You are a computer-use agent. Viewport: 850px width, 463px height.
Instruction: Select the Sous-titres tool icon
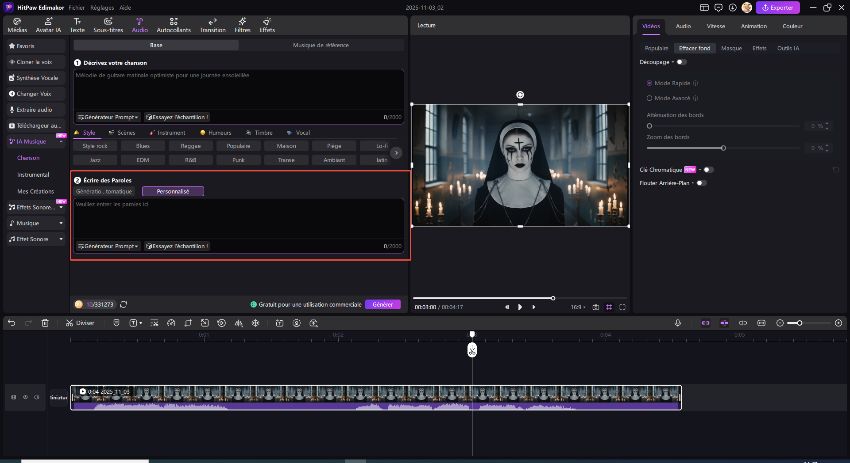point(109,23)
